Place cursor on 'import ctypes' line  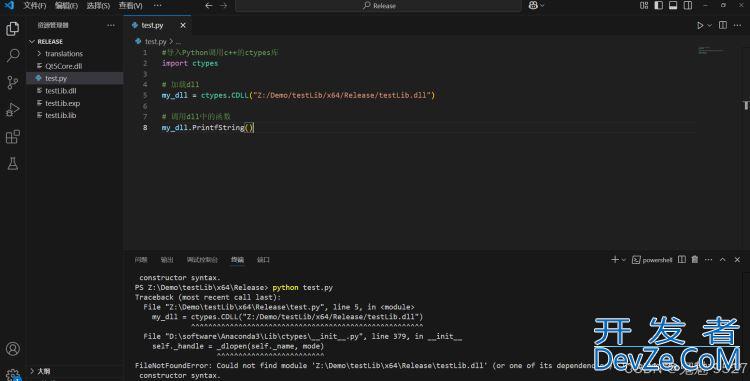(x=189, y=63)
